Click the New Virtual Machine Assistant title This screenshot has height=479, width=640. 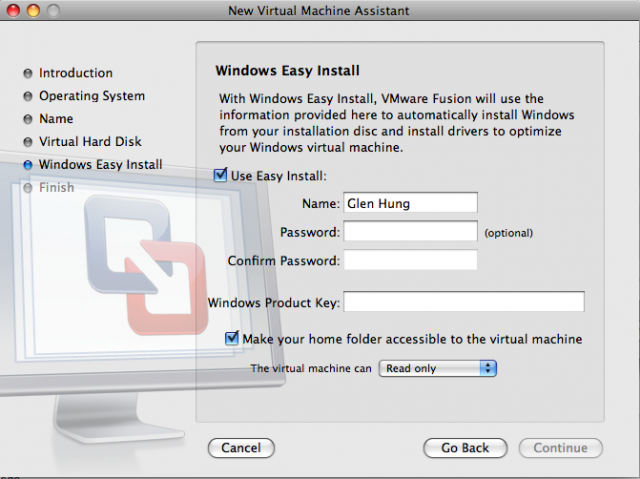[x=318, y=11]
